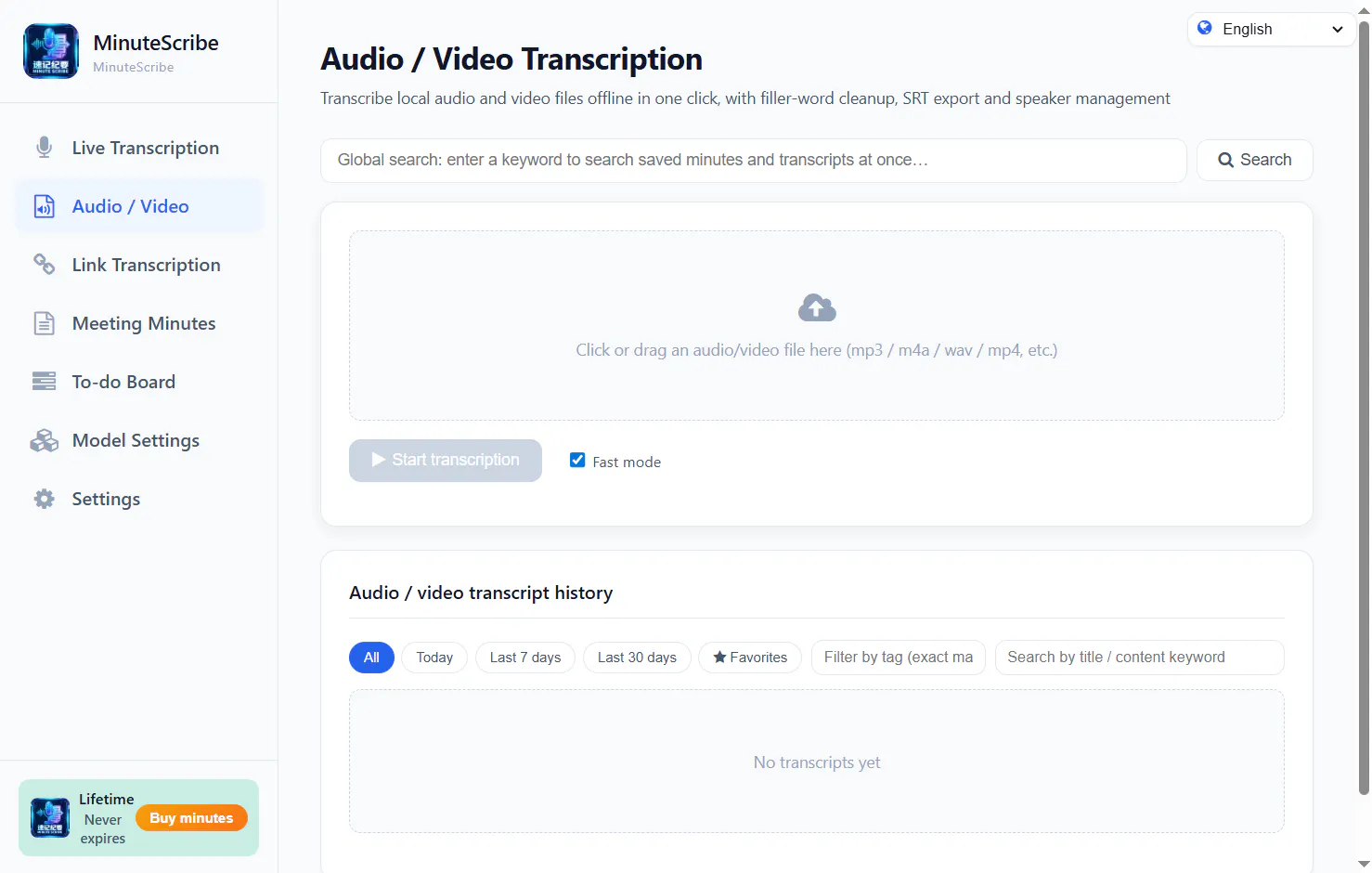Screen dimensions: 1372x873
Task: Navigate to To-do Board
Action: [x=139, y=382]
